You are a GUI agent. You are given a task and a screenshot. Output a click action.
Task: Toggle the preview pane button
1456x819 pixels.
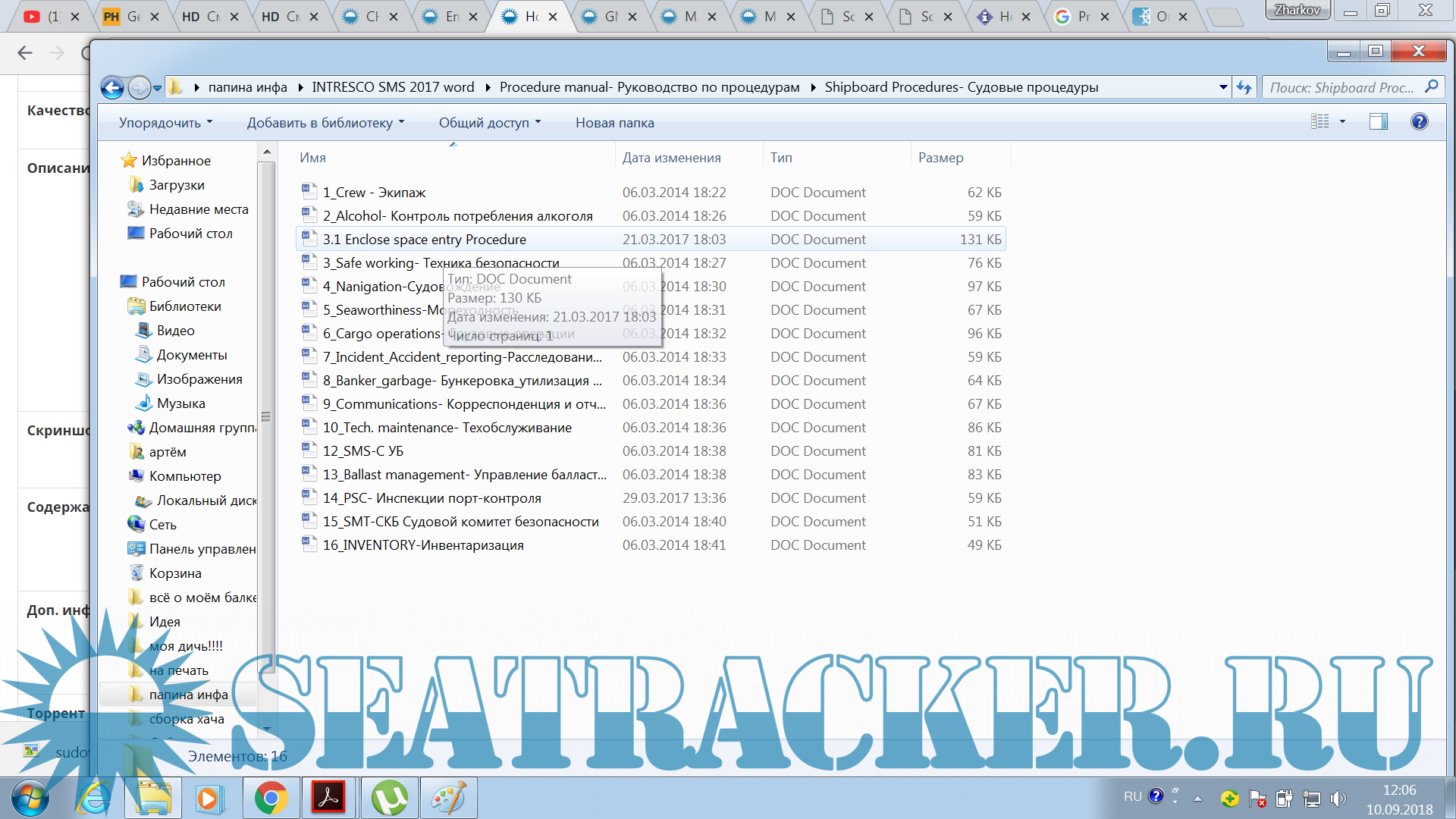(x=1378, y=122)
